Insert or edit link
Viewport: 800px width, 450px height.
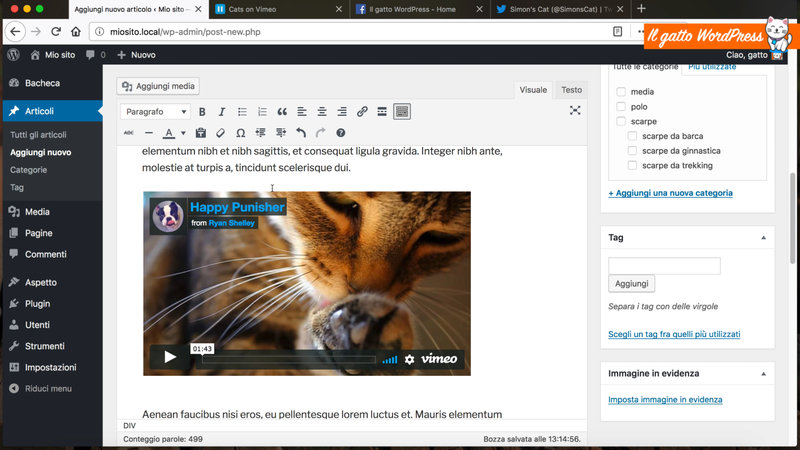click(362, 112)
